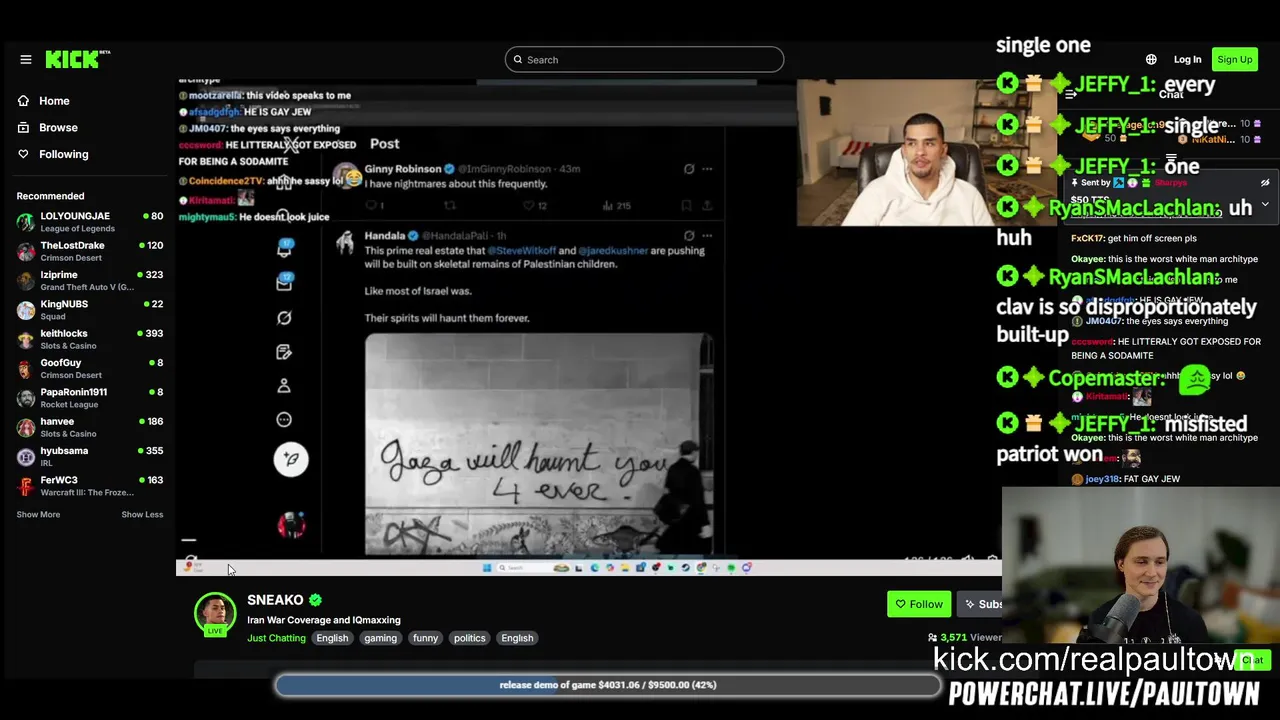The image size is (1280, 720).
Task: Open the hamburger menu beside Kick logo
Action: [x=26, y=59]
